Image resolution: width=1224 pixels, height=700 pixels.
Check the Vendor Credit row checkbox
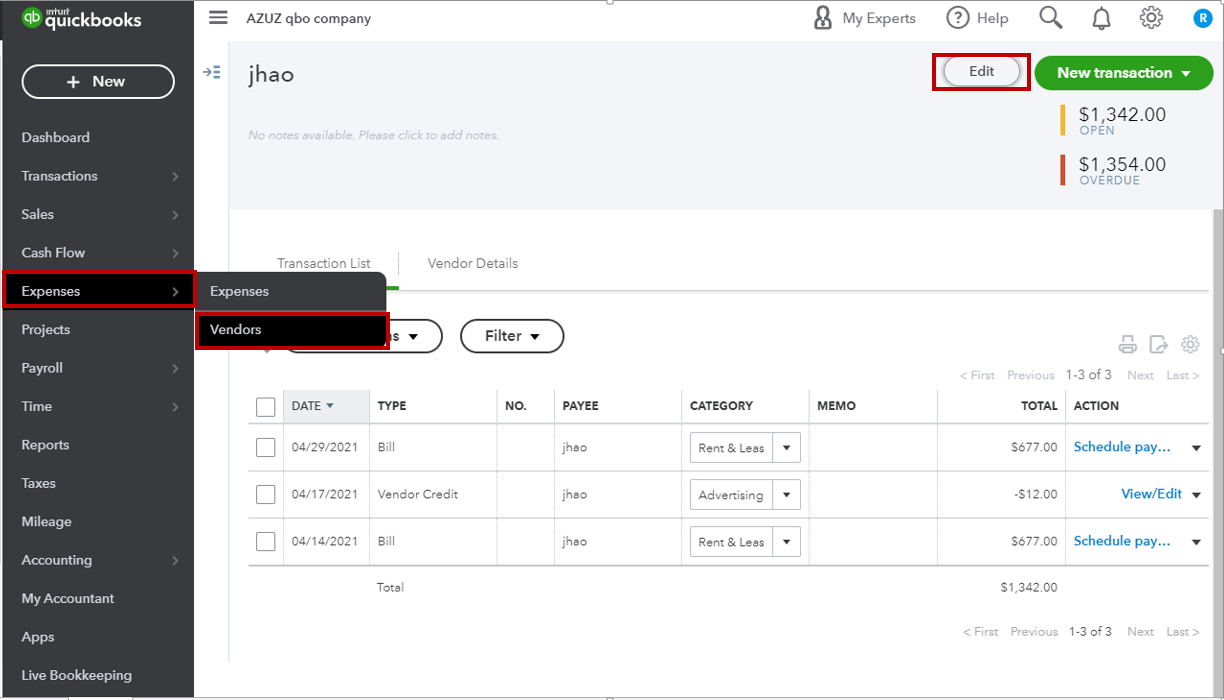pos(265,494)
